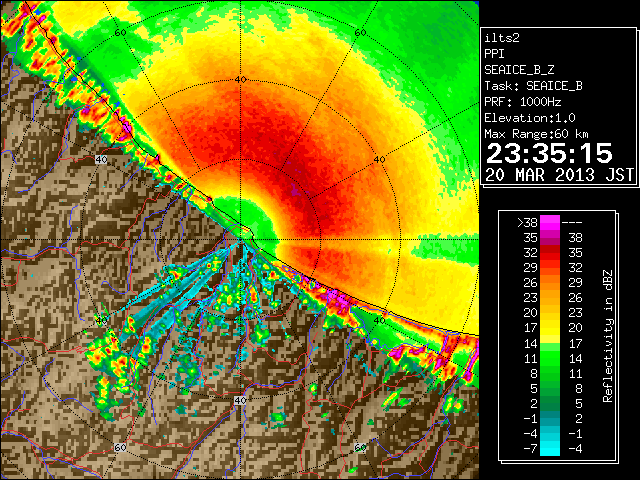This screenshot has height=480, width=640.
Task: Select the "Elevation:1.0" text
Action: click(x=530, y=118)
